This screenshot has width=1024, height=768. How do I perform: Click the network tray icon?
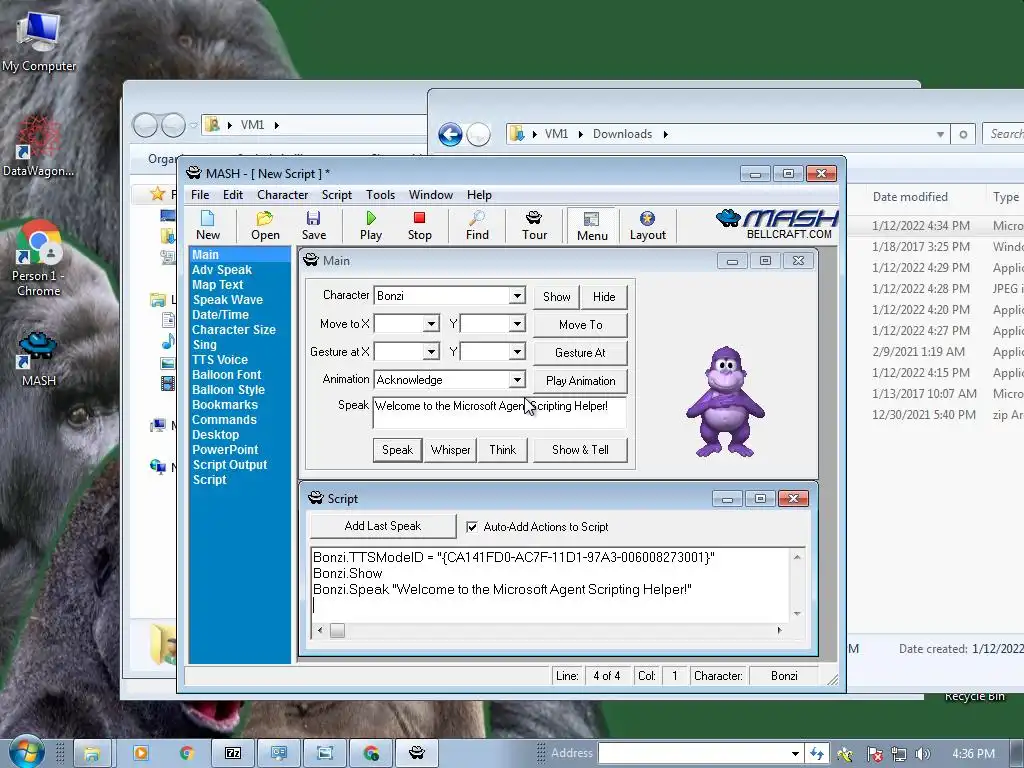899,754
